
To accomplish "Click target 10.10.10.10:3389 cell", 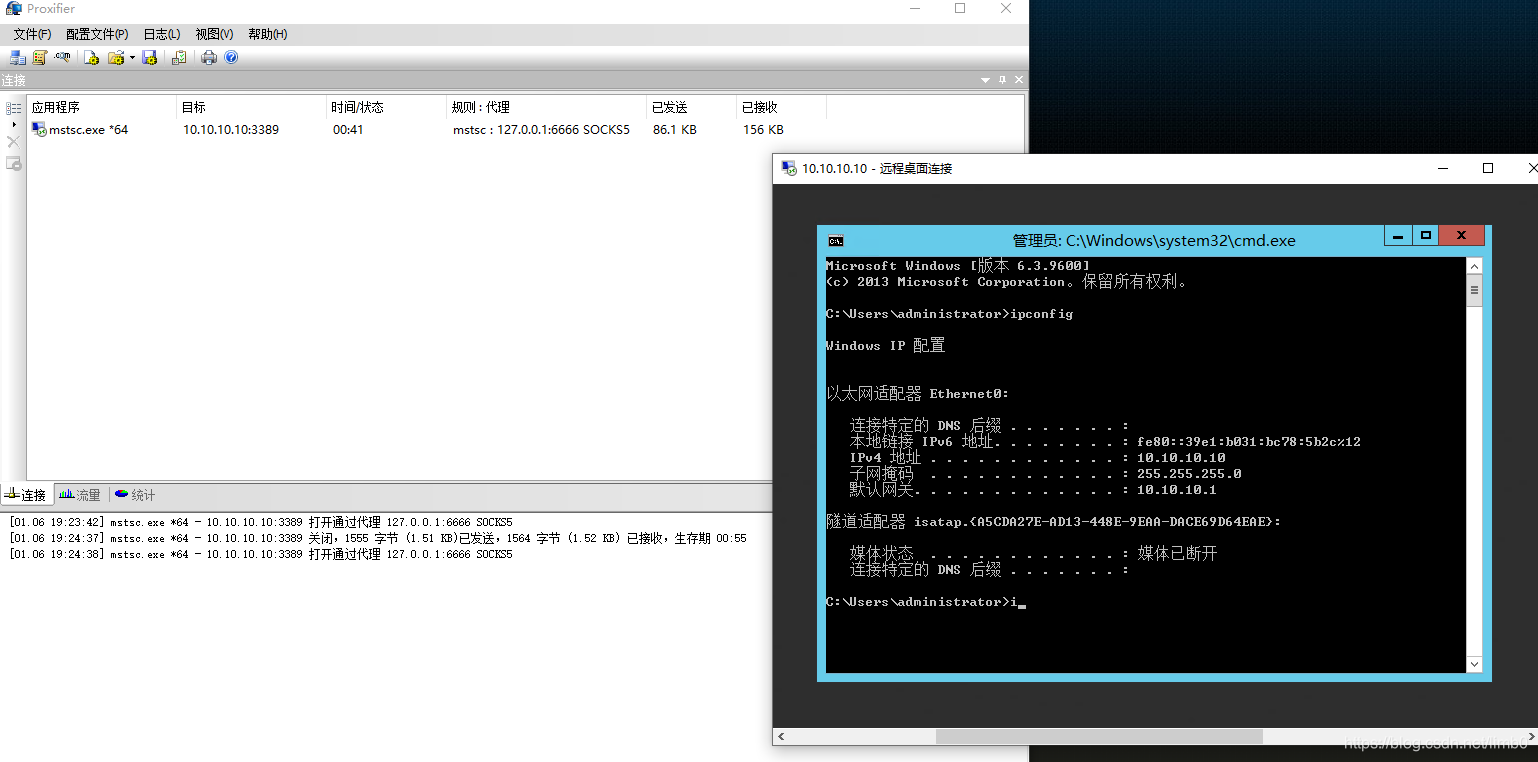I will [231, 130].
